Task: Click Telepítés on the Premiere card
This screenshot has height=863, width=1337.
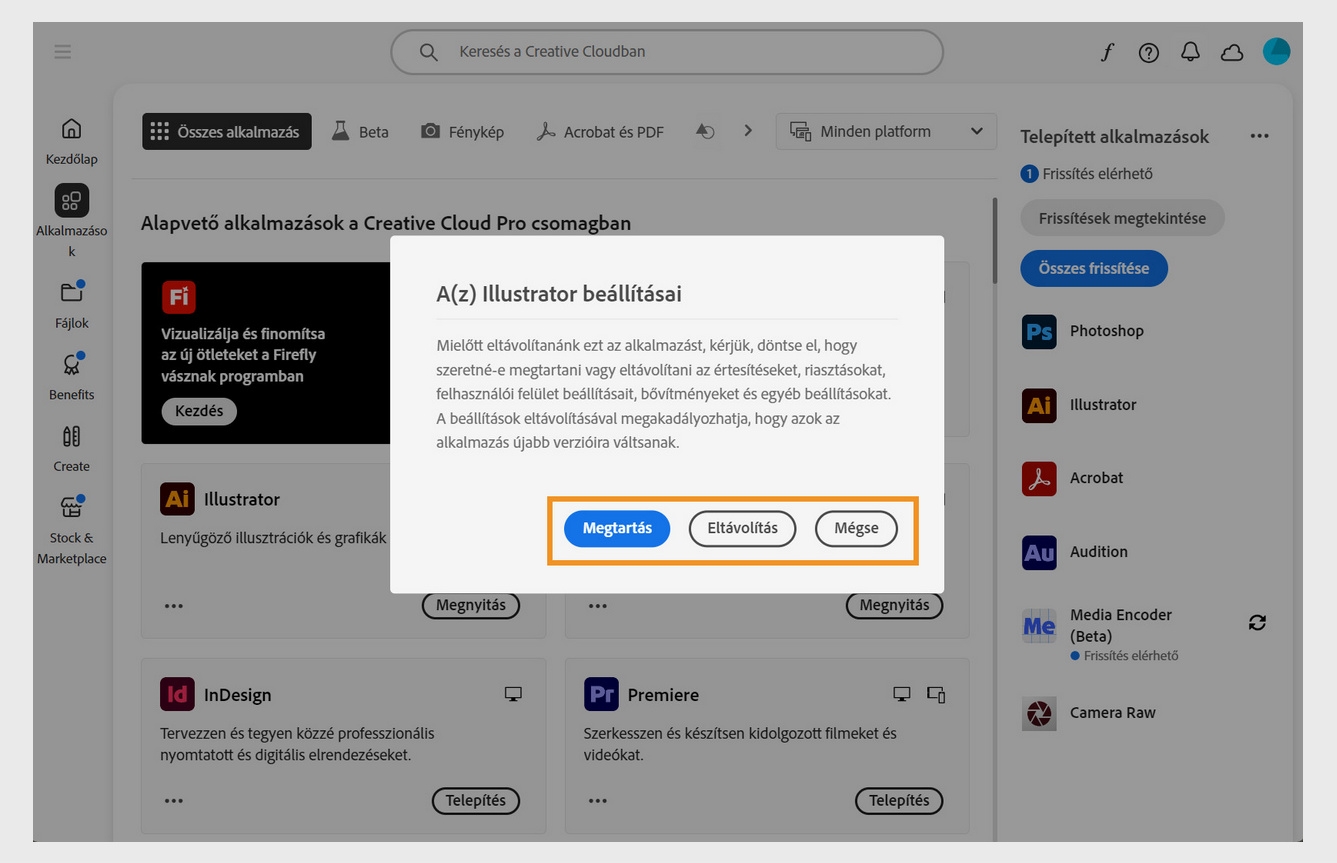Action: 899,800
